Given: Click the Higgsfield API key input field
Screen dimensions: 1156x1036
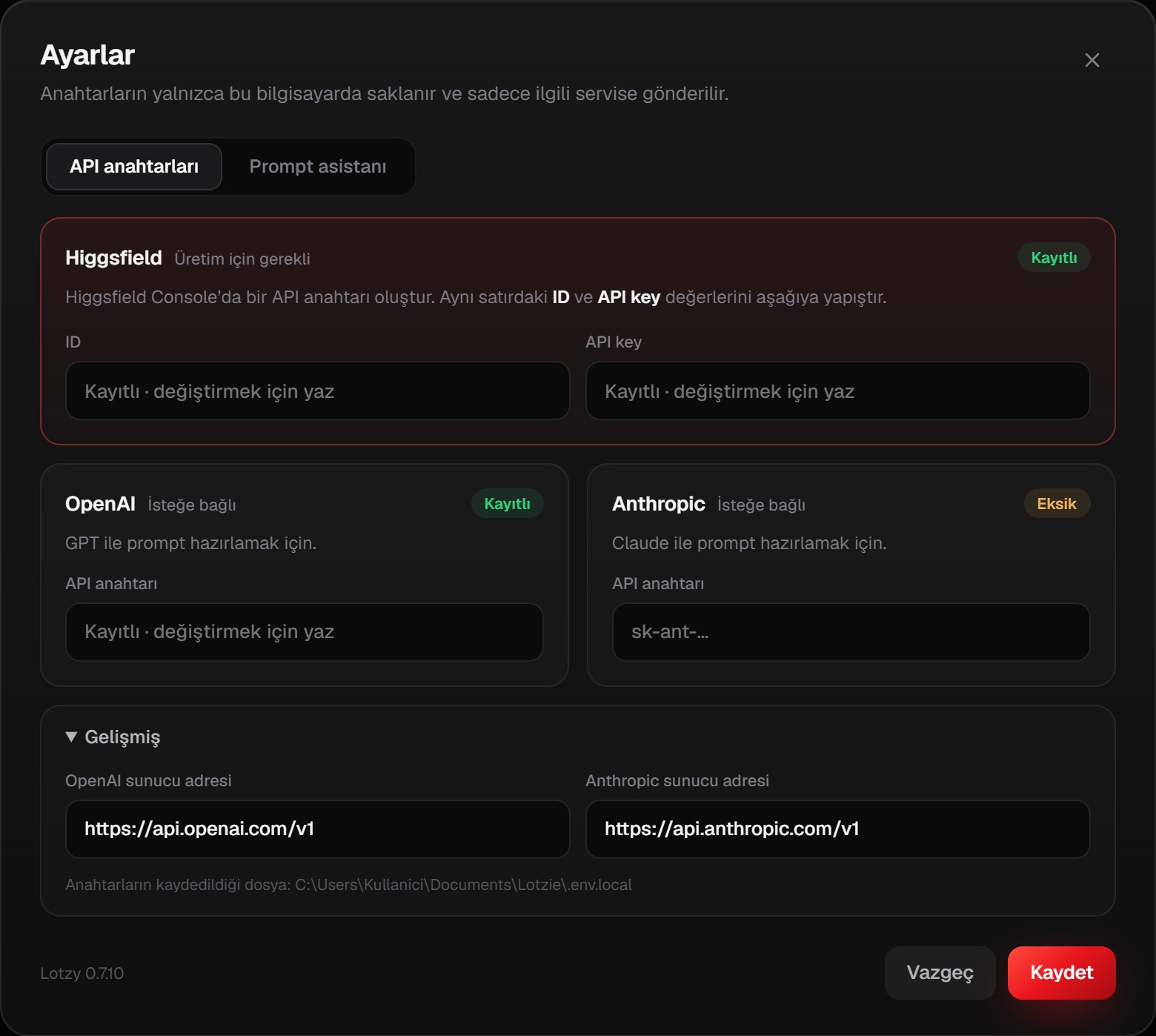Looking at the screenshot, I should tap(838, 391).
